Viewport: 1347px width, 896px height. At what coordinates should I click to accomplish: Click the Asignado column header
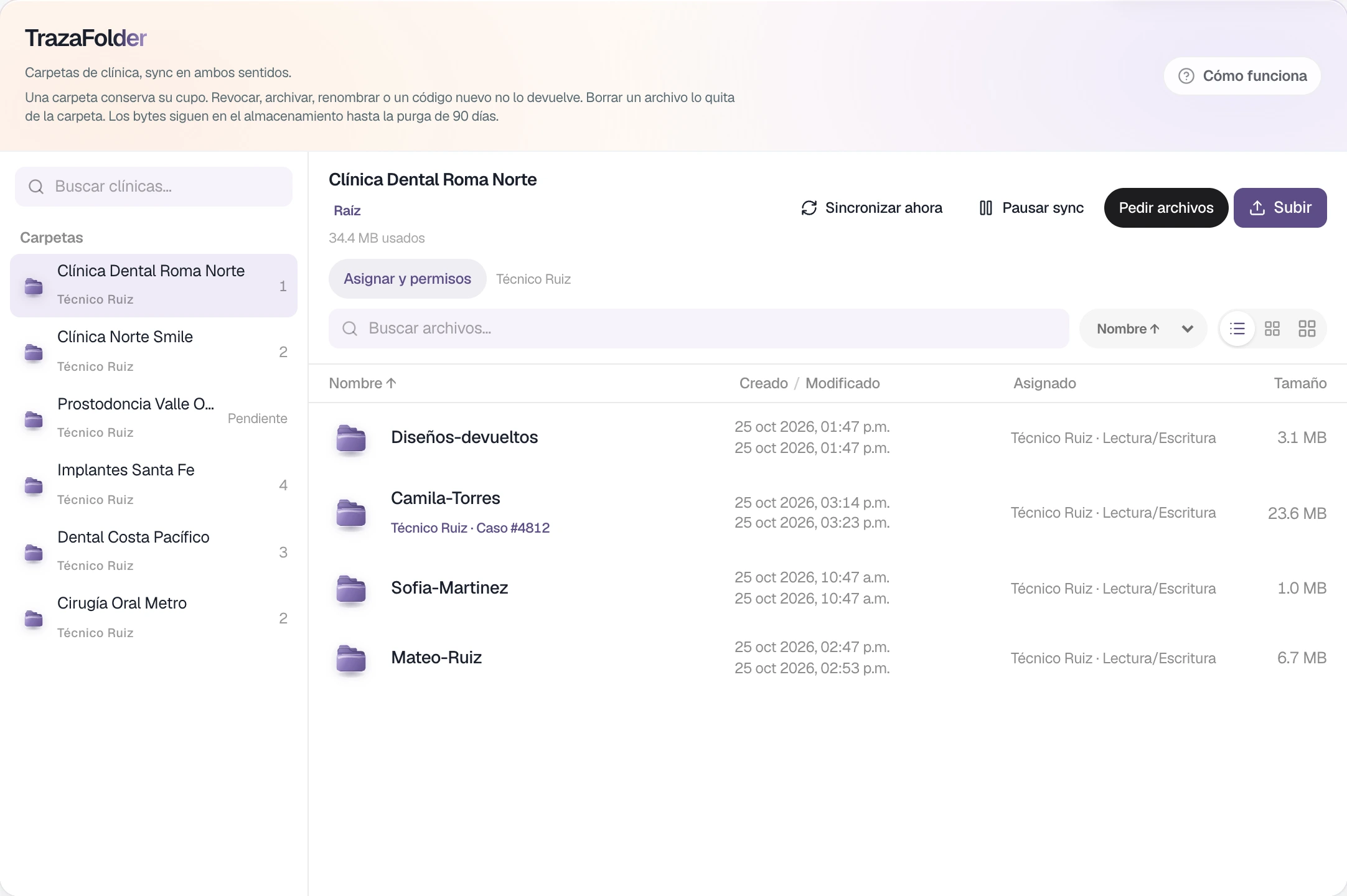click(1044, 383)
